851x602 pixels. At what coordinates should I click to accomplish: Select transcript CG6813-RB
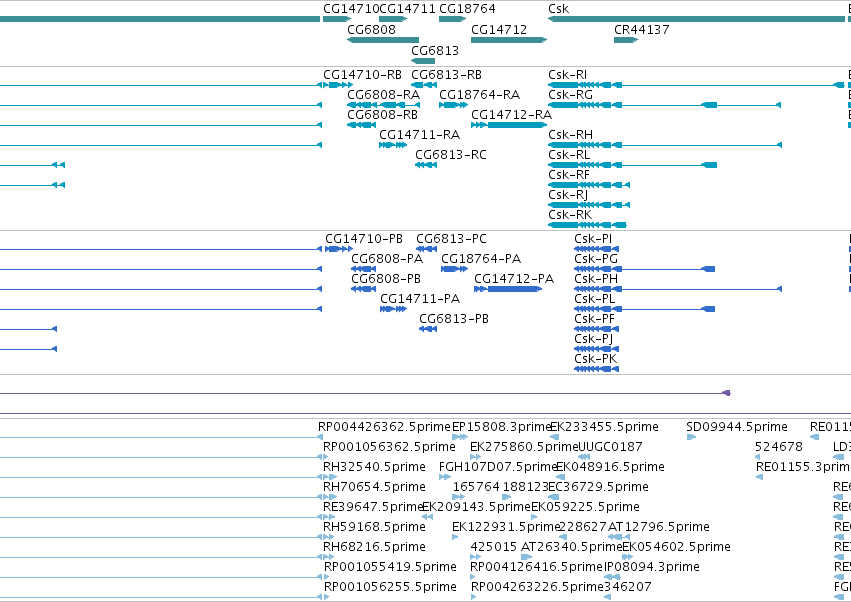[424, 85]
